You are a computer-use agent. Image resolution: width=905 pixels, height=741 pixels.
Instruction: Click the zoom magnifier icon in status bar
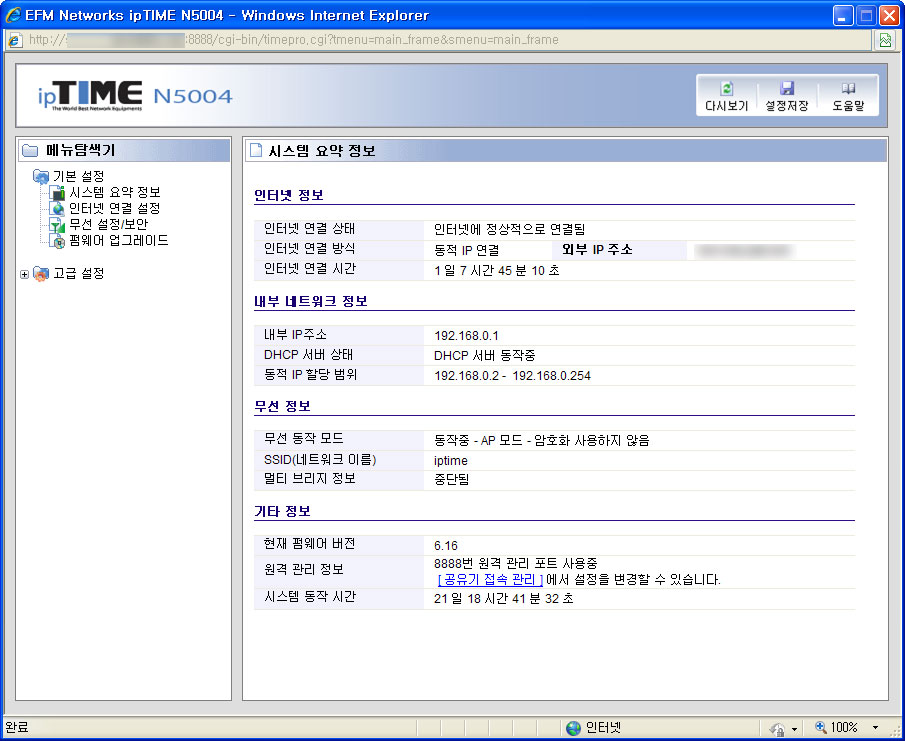tap(820, 727)
